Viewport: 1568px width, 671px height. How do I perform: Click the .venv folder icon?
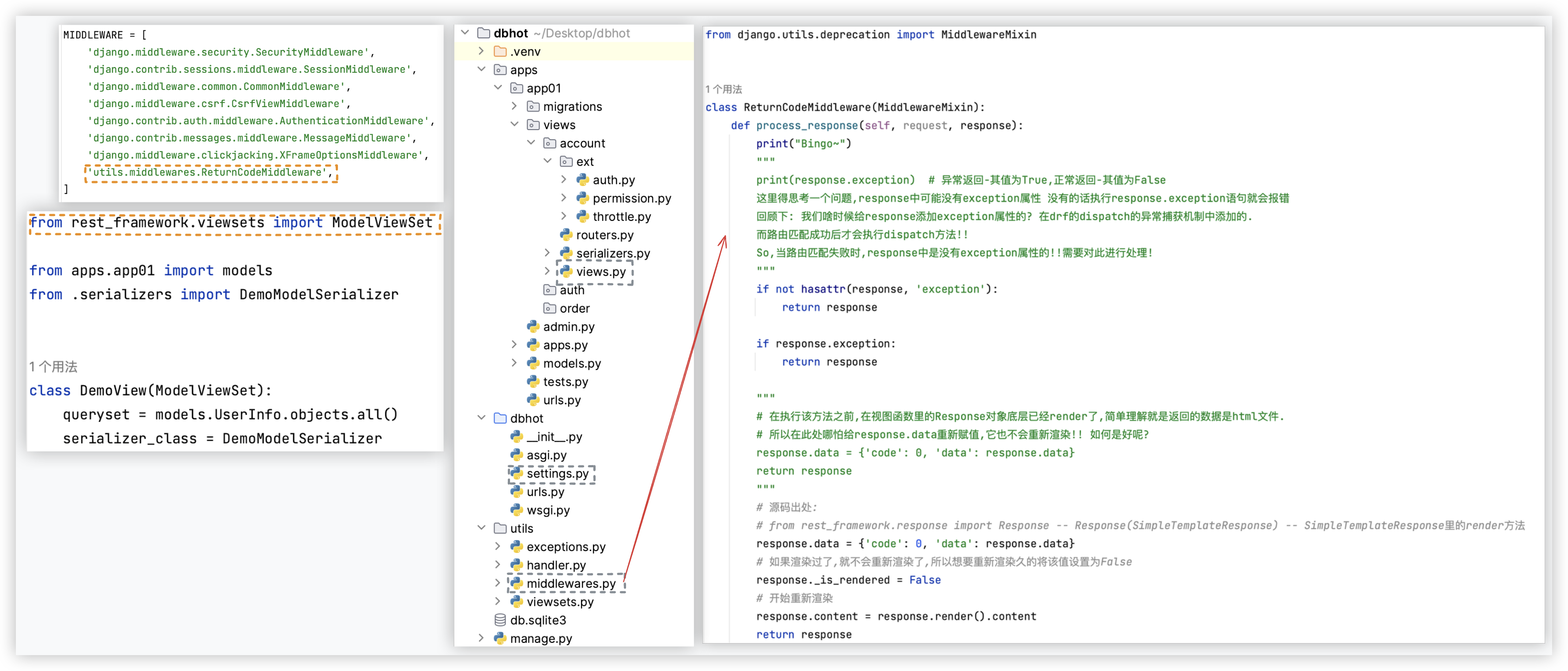pyautogui.click(x=500, y=51)
